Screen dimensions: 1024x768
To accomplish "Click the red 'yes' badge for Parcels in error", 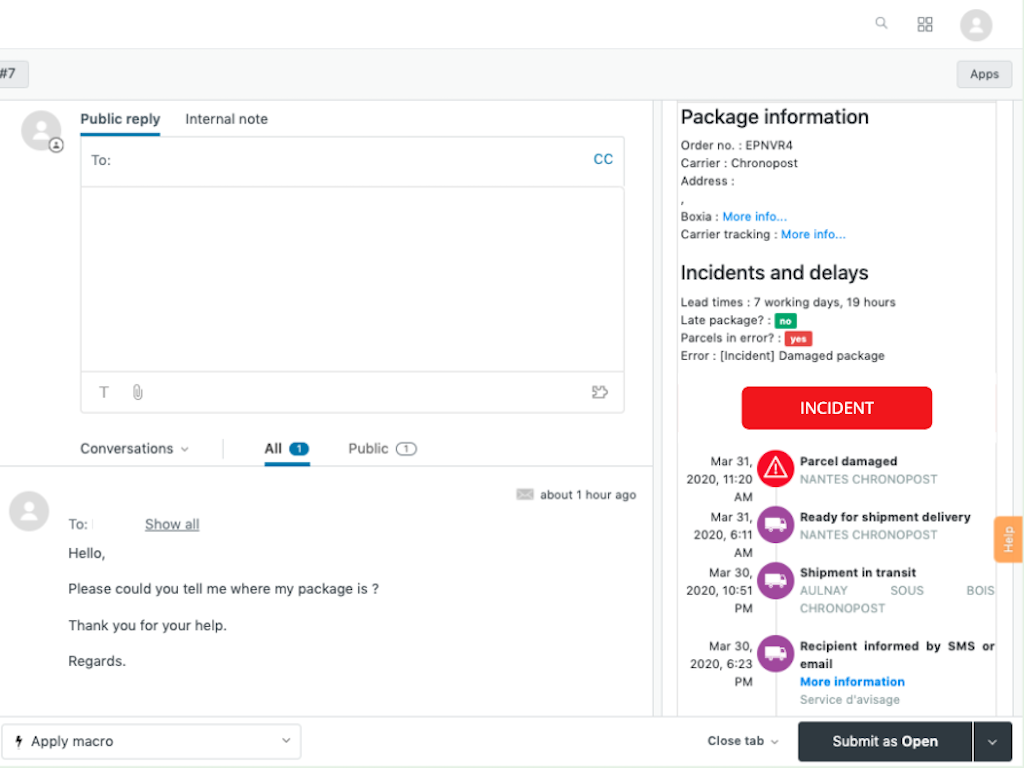I will [798, 338].
